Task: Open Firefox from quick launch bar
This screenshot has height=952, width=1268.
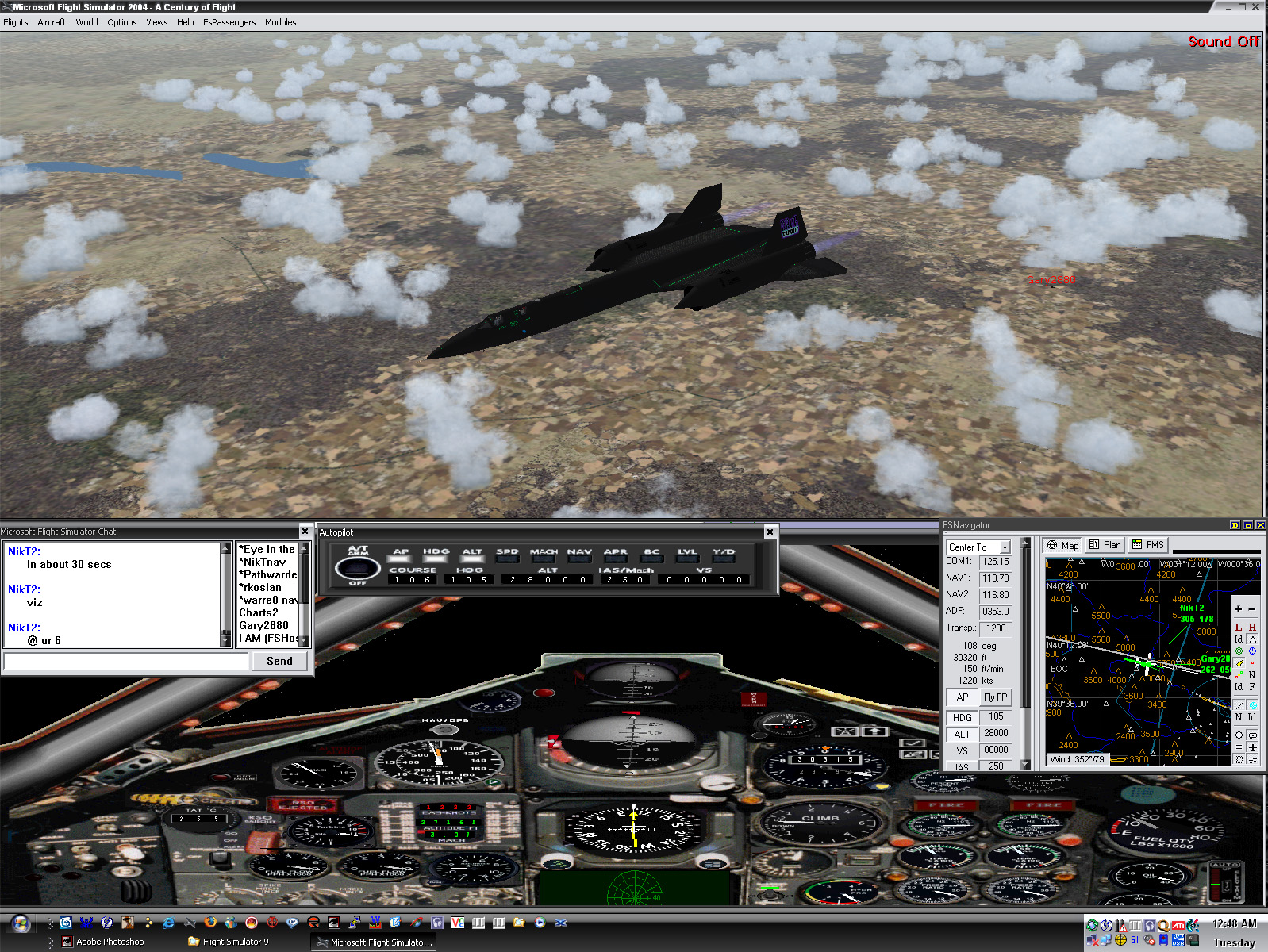Action: 209,923
